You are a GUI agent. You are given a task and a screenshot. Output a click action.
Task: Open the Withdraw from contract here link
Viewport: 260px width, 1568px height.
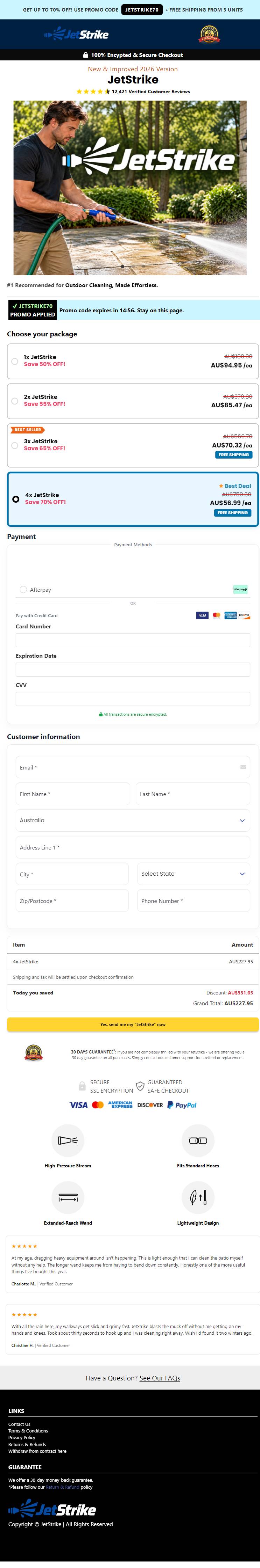pos(37,1451)
